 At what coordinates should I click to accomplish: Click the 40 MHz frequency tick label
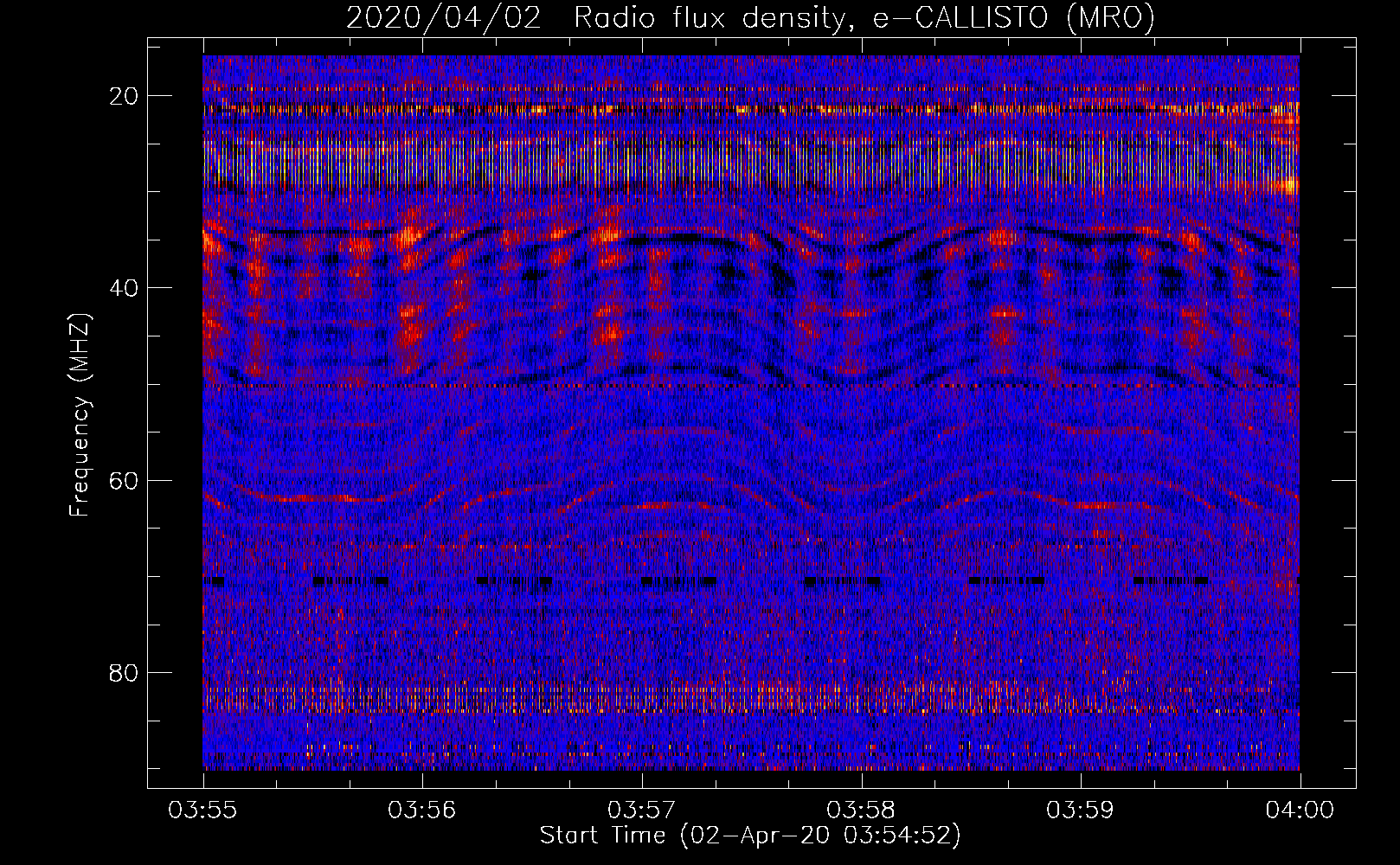(124, 288)
